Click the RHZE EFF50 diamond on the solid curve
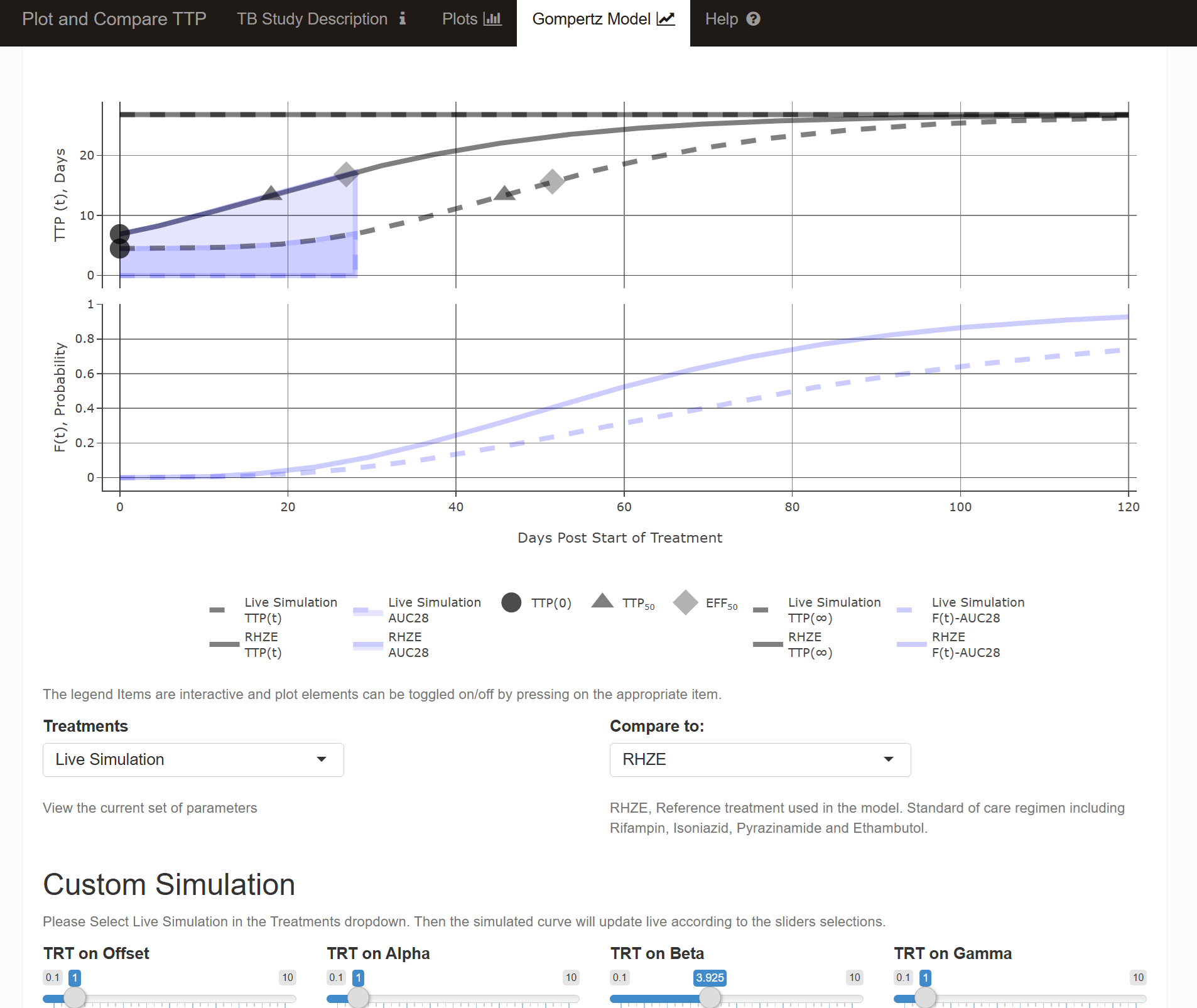 tap(346, 174)
